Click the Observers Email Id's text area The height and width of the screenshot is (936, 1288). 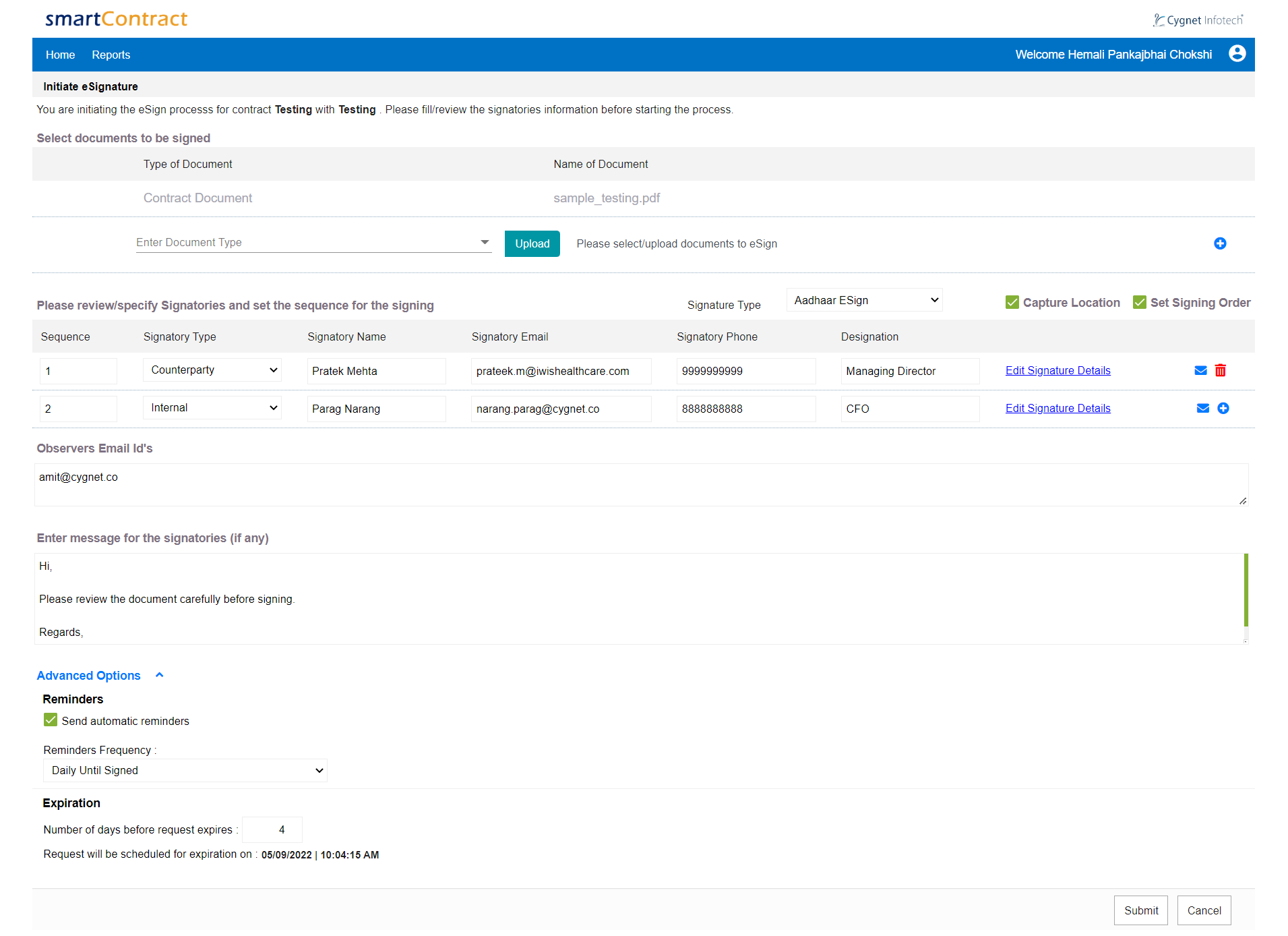[642, 485]
